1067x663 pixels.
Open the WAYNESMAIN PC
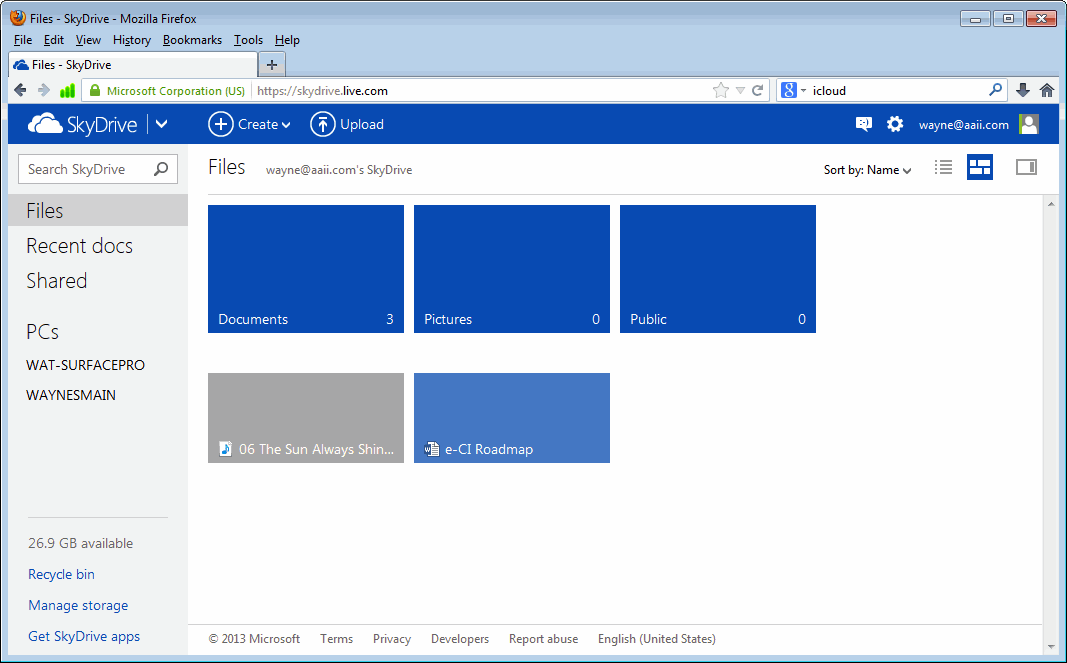click(71, 395)
